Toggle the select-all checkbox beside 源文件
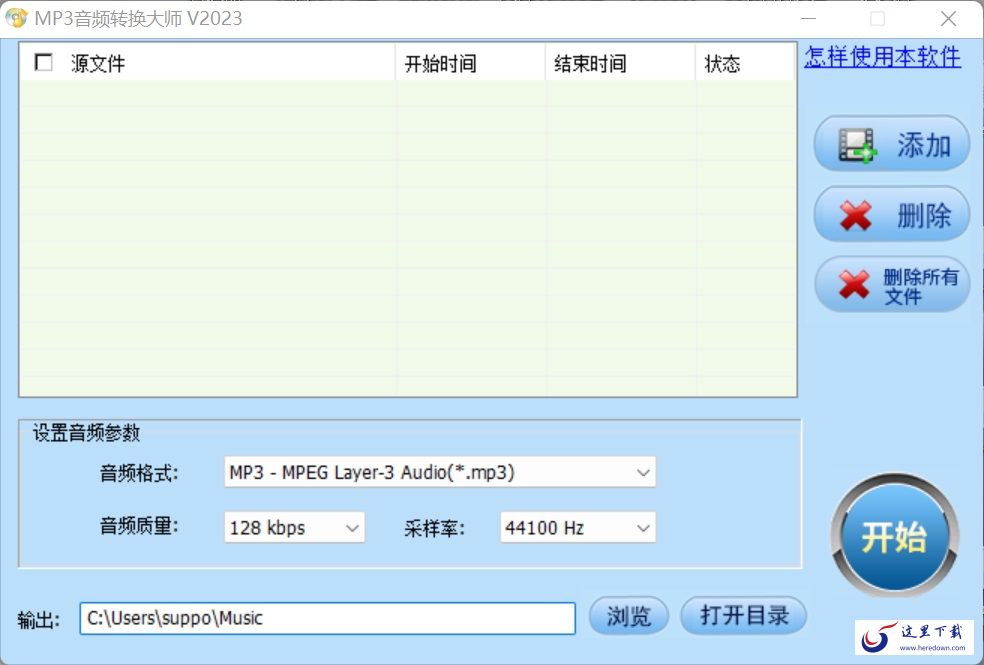The width and height of the screenshot is (984, 665). tap(44, 63)
